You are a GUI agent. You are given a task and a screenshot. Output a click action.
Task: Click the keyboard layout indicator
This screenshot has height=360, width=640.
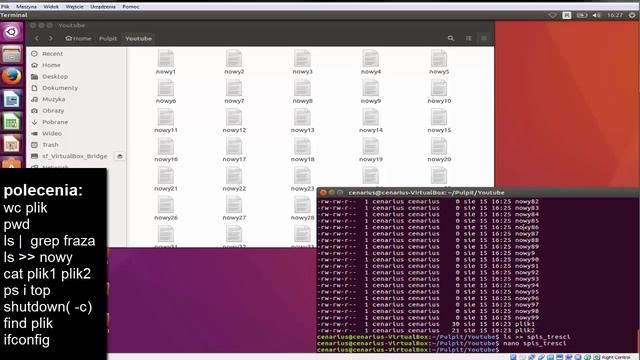pos(567,15)
